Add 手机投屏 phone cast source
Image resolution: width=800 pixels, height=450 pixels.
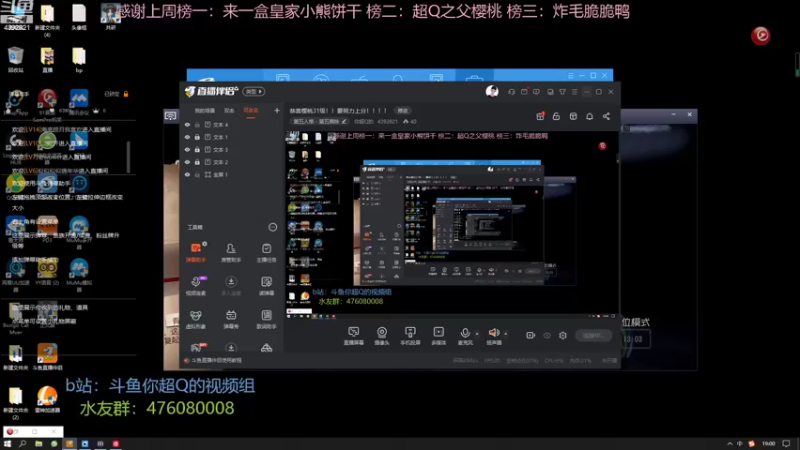410,336
